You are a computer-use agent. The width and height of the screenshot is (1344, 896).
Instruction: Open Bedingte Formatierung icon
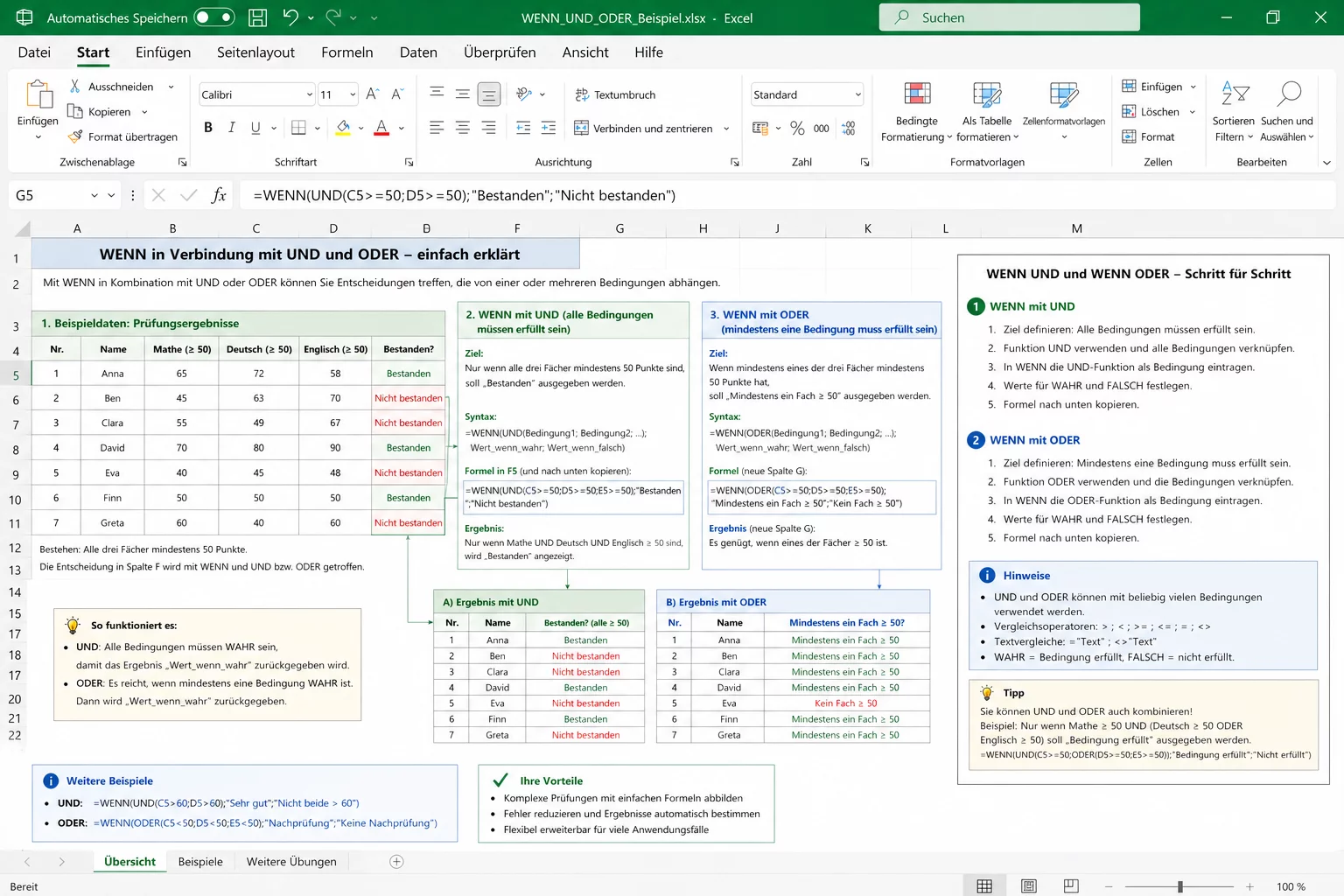pos(916,94)
